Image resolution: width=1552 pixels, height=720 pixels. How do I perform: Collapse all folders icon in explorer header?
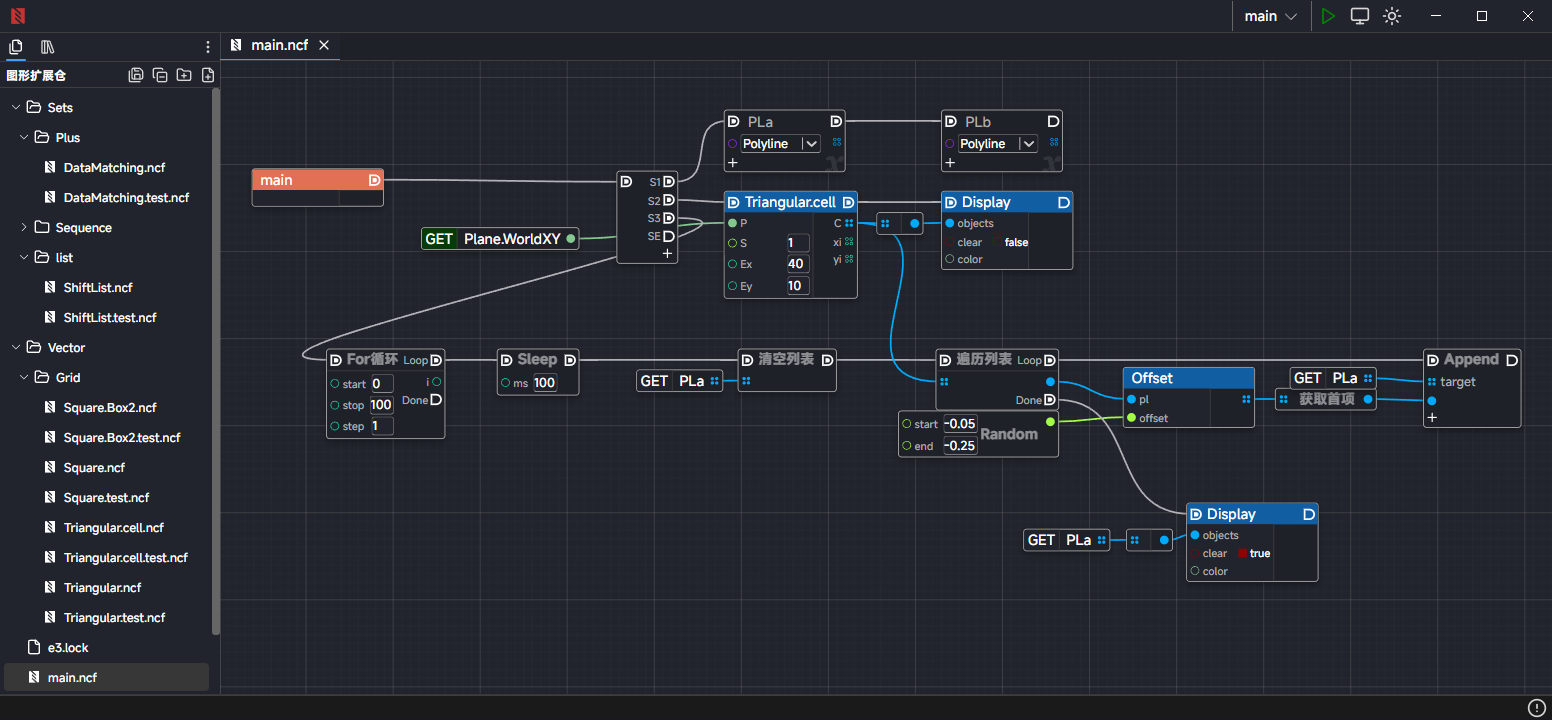click(x=160, y=75)
